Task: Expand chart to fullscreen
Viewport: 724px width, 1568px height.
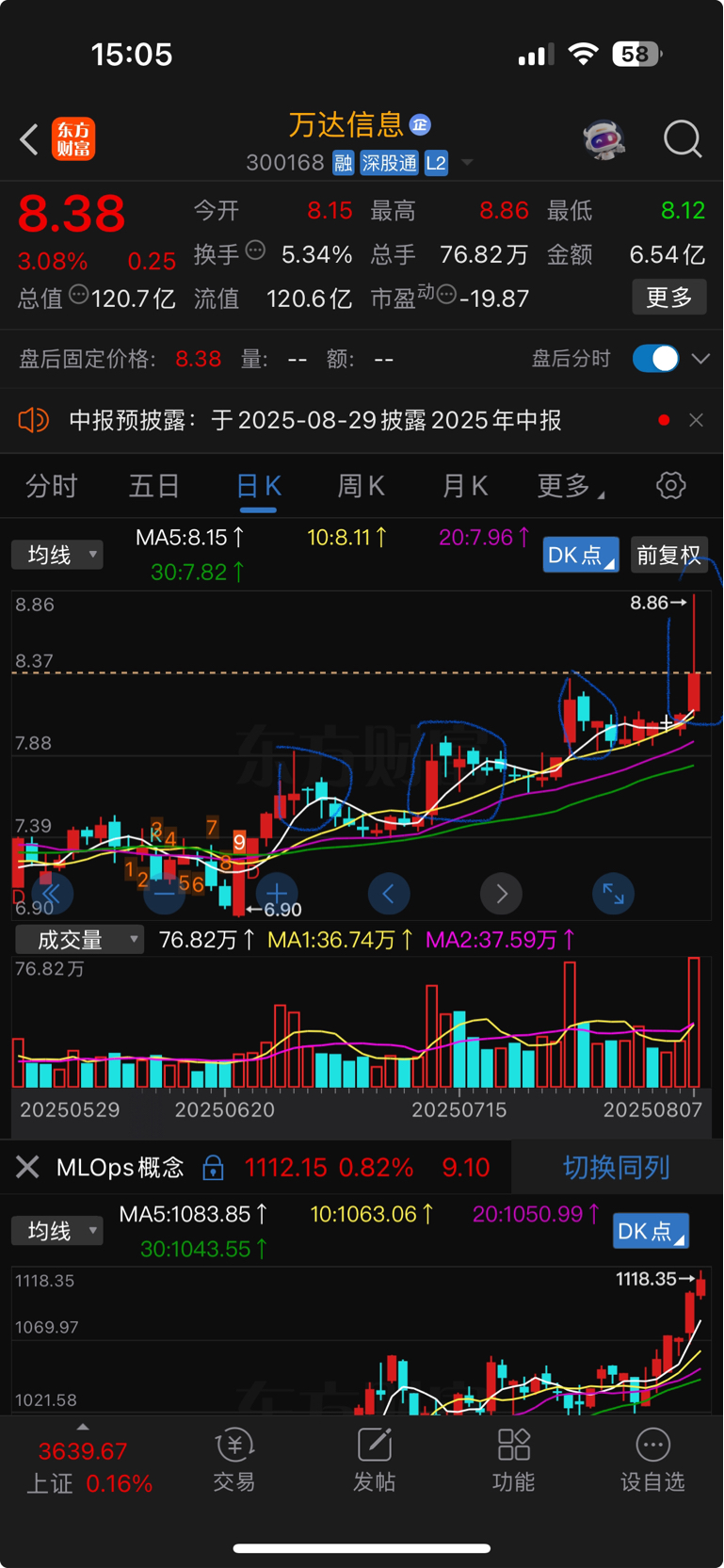Action: point(613,894)
